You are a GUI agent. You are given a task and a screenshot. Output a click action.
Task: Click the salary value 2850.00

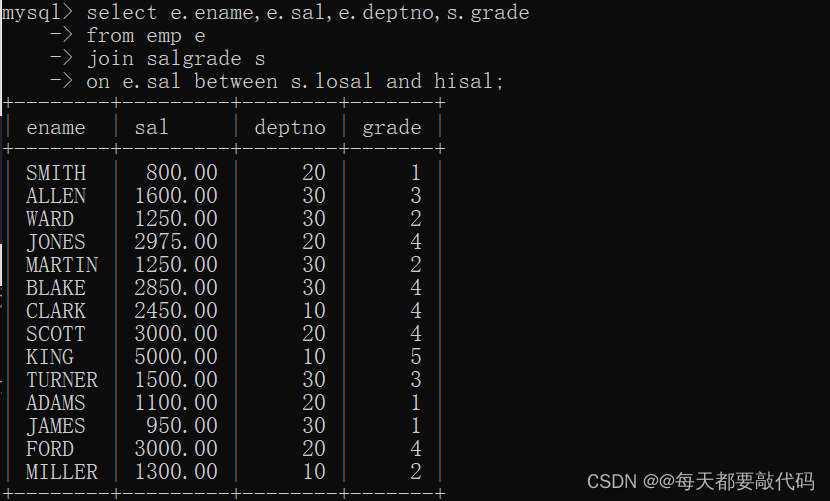point(176,288)
